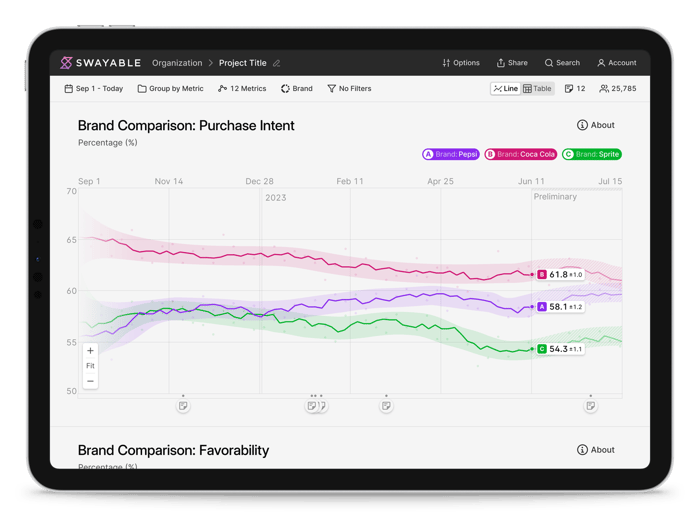
Task: View the 25,785 respondents count
Action: coord(618,88)
